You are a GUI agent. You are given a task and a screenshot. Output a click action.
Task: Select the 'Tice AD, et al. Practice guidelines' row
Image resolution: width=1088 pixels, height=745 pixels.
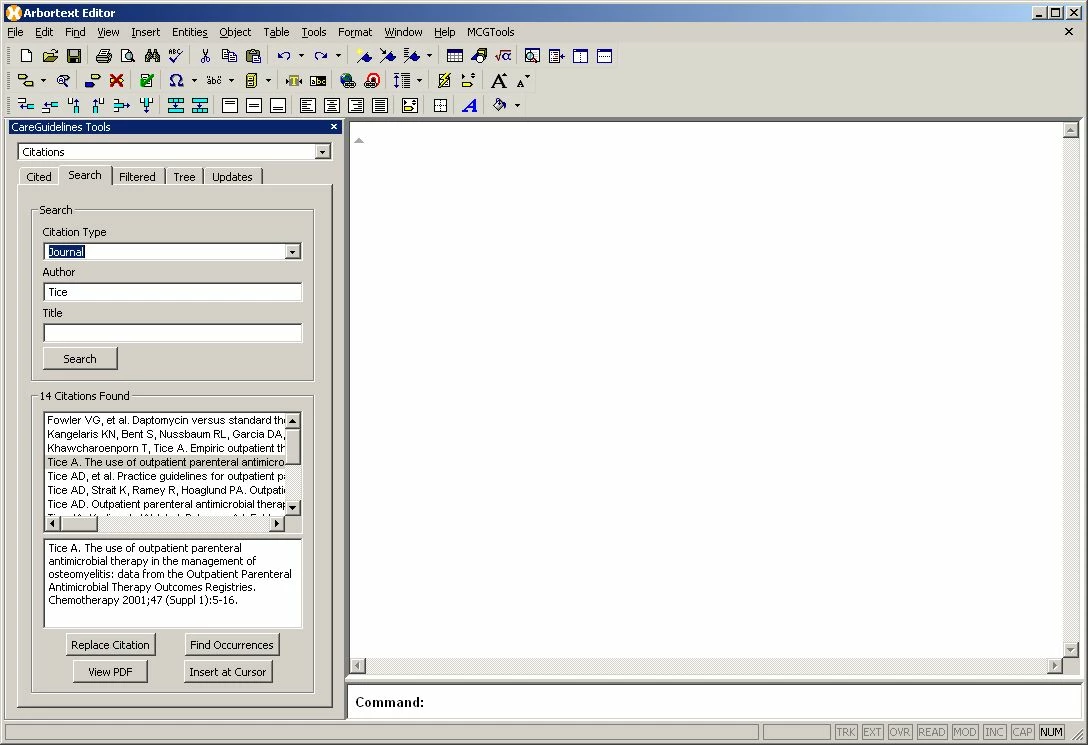(x=166, y=477)
